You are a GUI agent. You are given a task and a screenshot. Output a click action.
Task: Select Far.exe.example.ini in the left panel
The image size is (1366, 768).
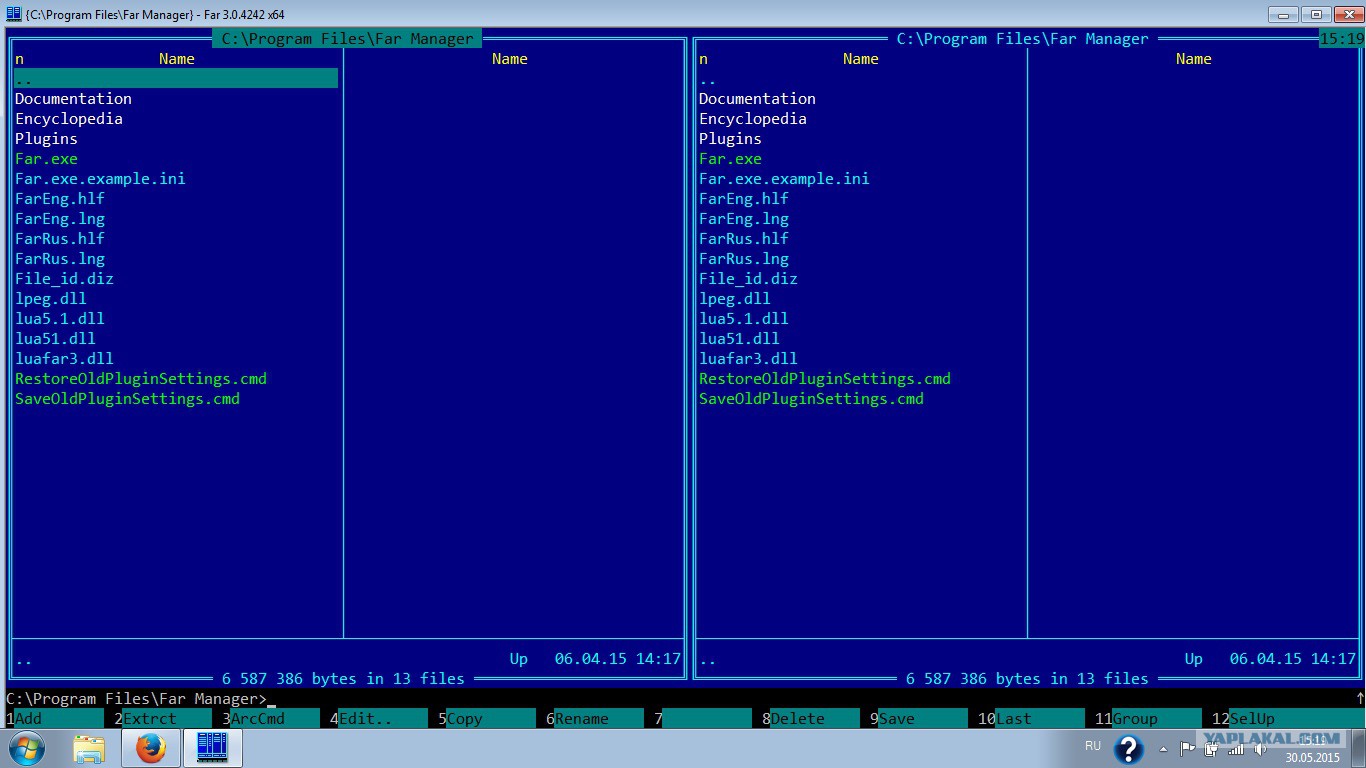[x=100, y=179]
